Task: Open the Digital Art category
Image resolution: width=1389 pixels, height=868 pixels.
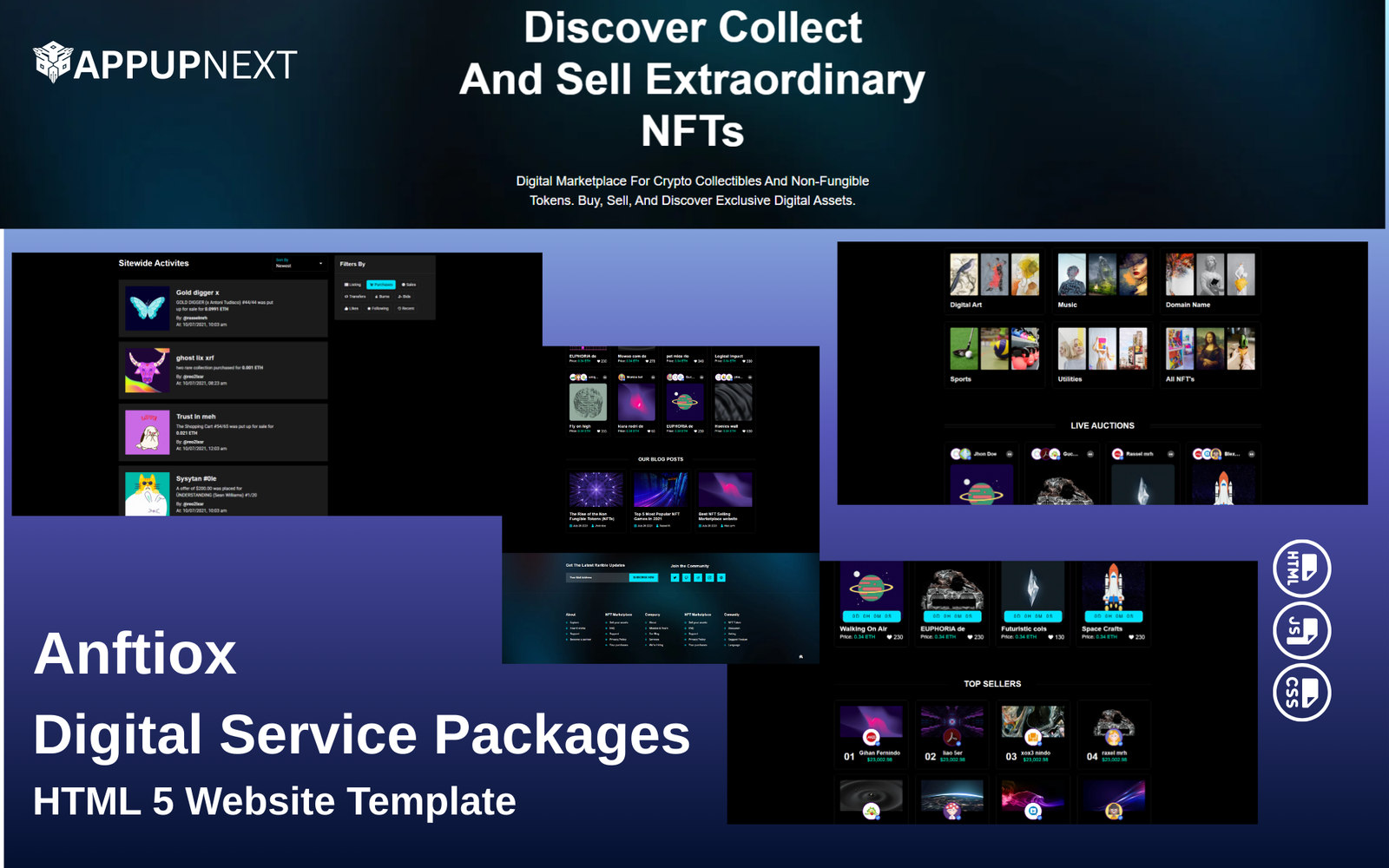Action: pyautogui.click(x=994, y=281)
